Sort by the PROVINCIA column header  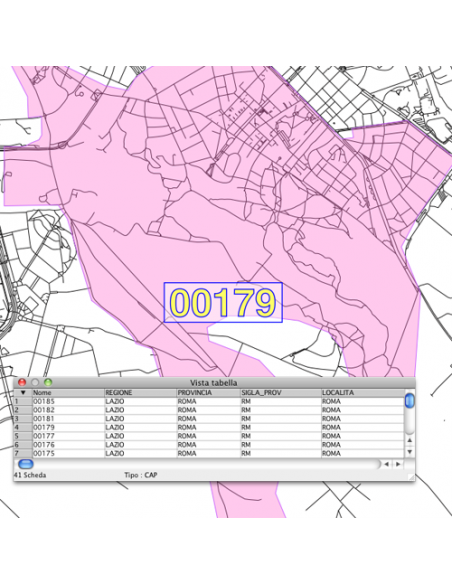pos(209,393)
